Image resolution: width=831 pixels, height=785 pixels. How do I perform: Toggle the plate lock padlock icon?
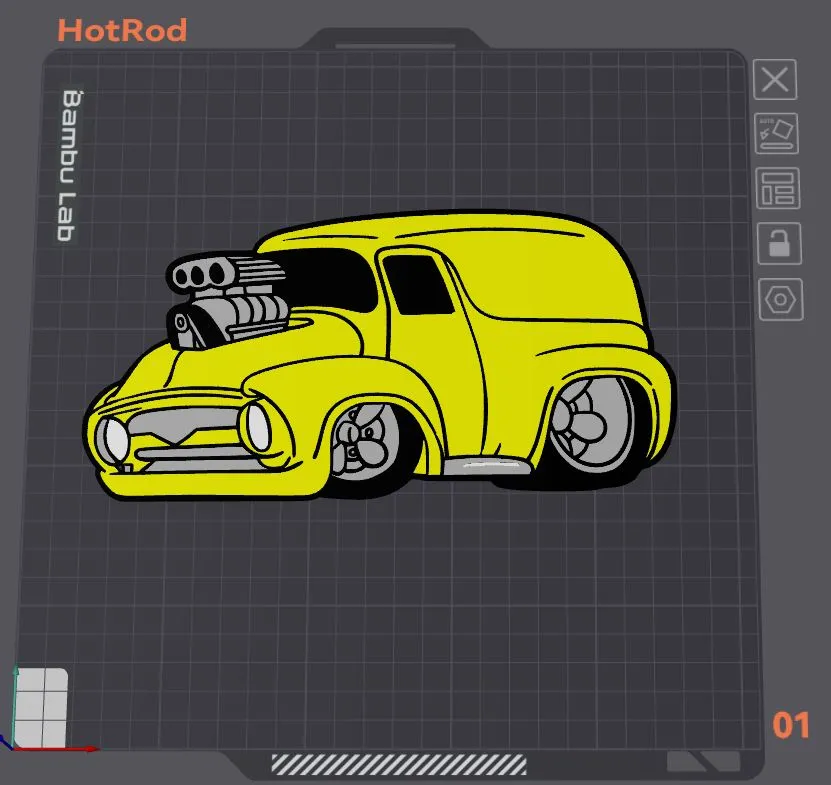coord(779,244)
